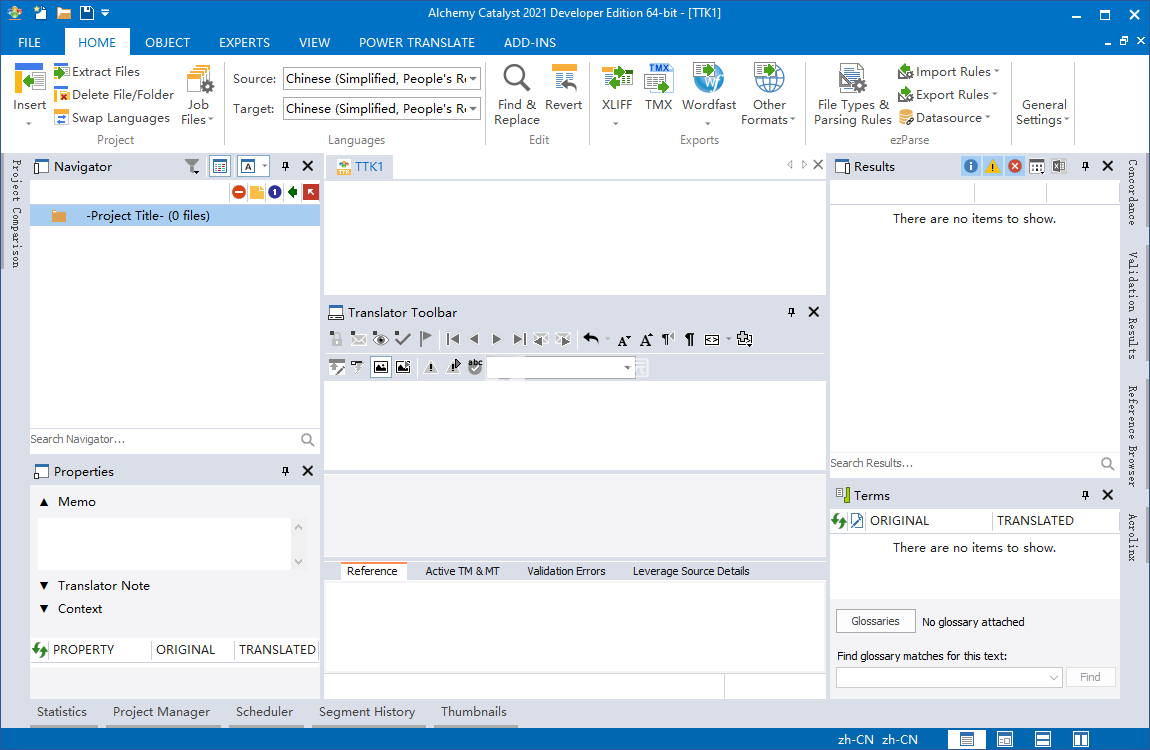Select first layout view in status bar

coord(967,739)
